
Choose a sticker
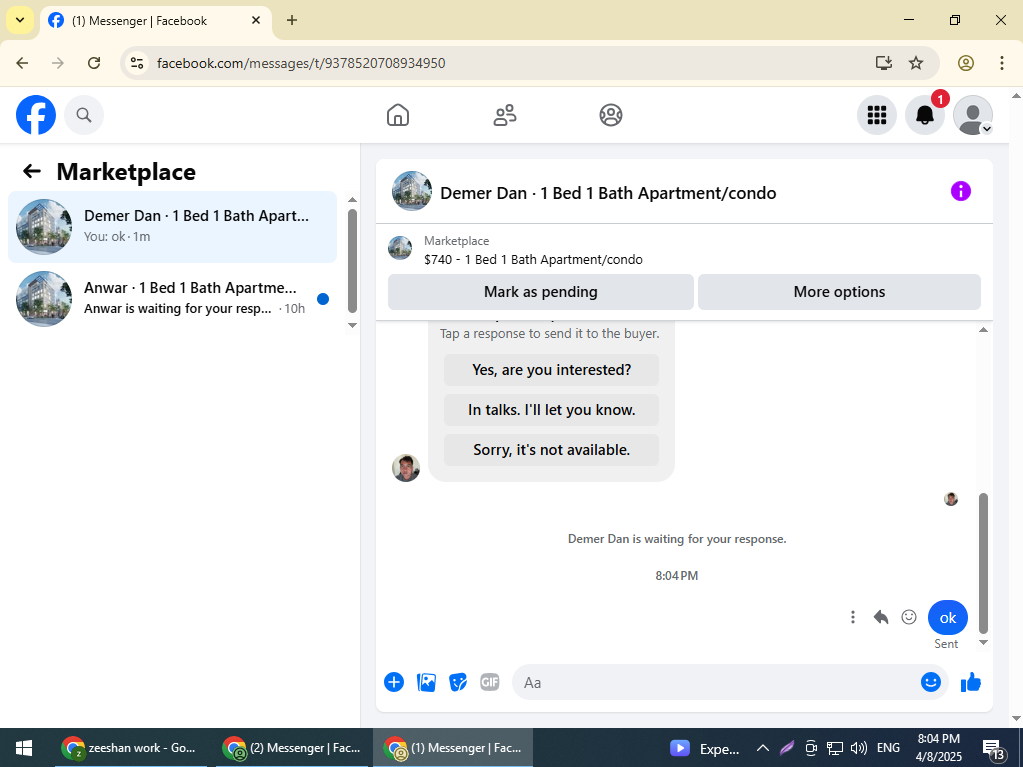(458, 682)
